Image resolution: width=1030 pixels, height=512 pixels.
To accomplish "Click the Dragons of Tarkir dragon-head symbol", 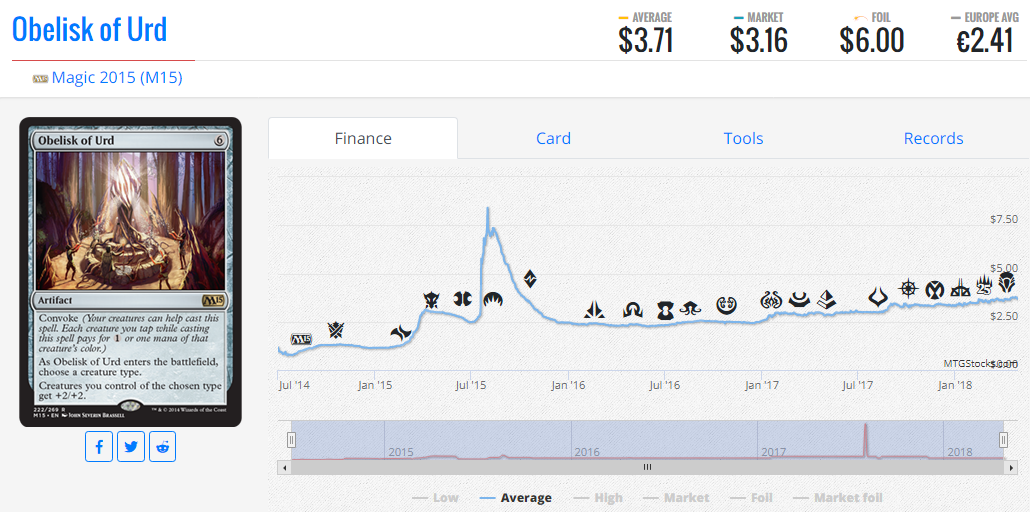I will 432,300.
